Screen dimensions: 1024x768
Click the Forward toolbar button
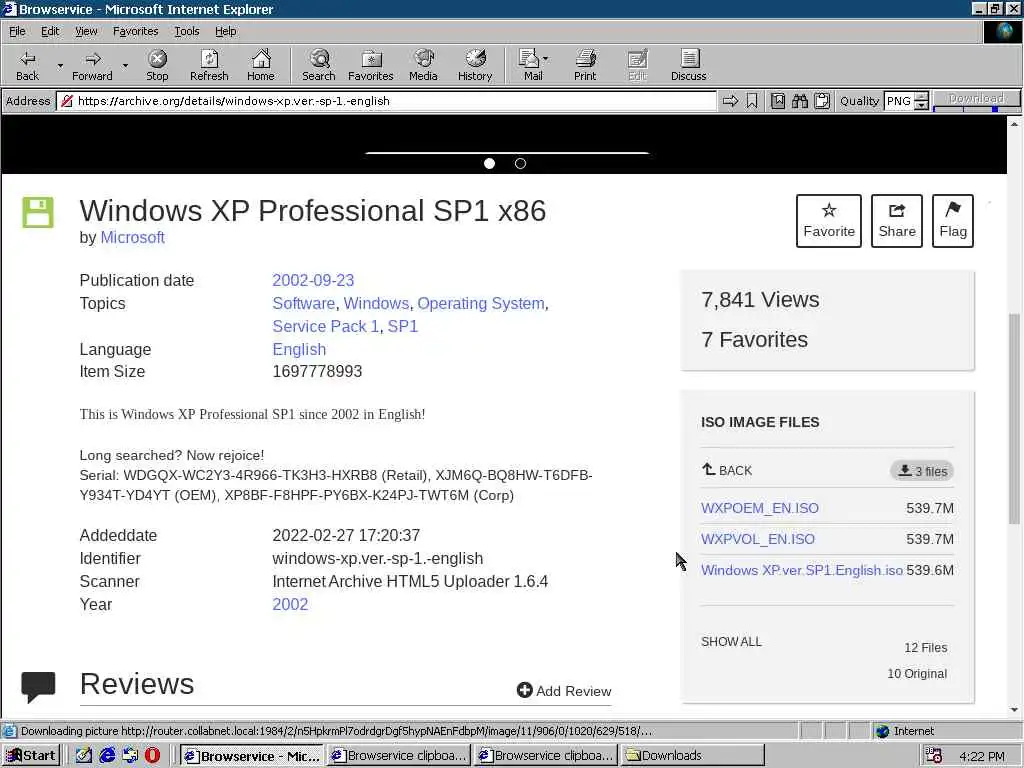(x=92, y=65)
